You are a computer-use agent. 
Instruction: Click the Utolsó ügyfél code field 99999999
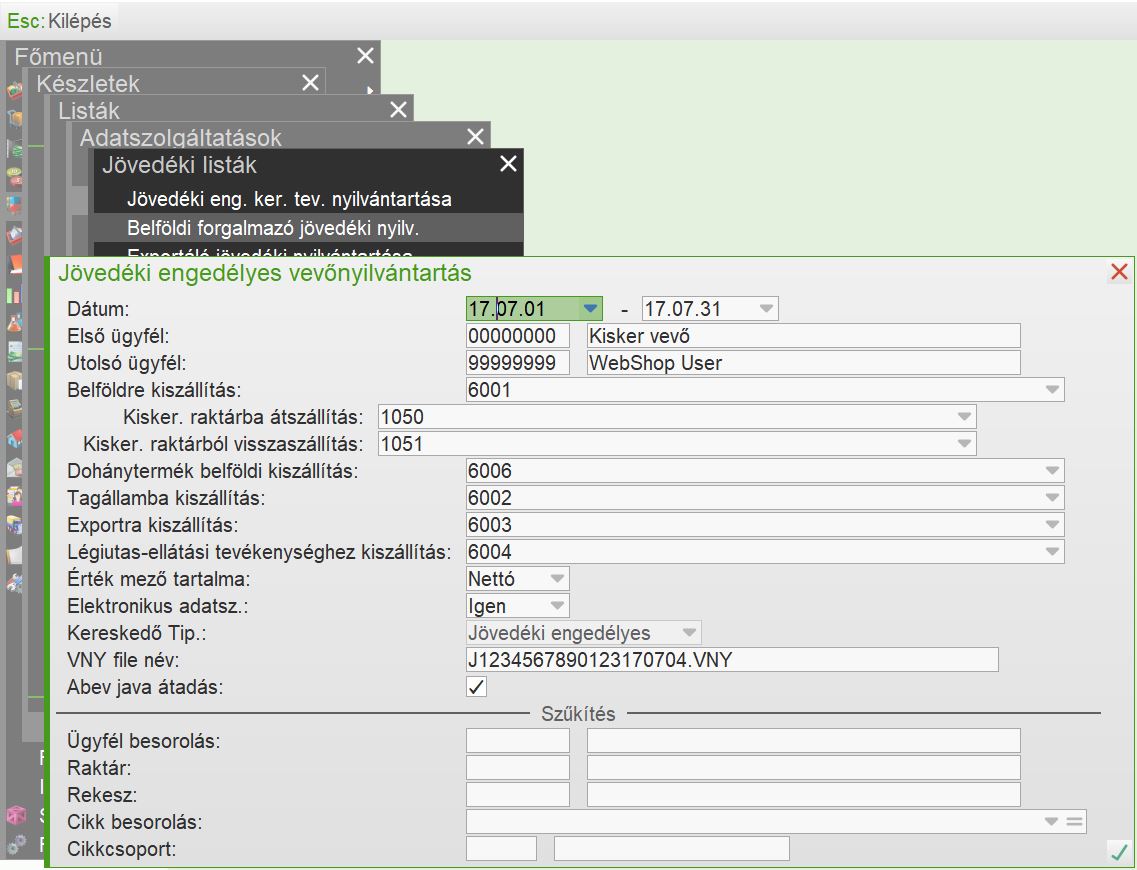click(518, 362)
